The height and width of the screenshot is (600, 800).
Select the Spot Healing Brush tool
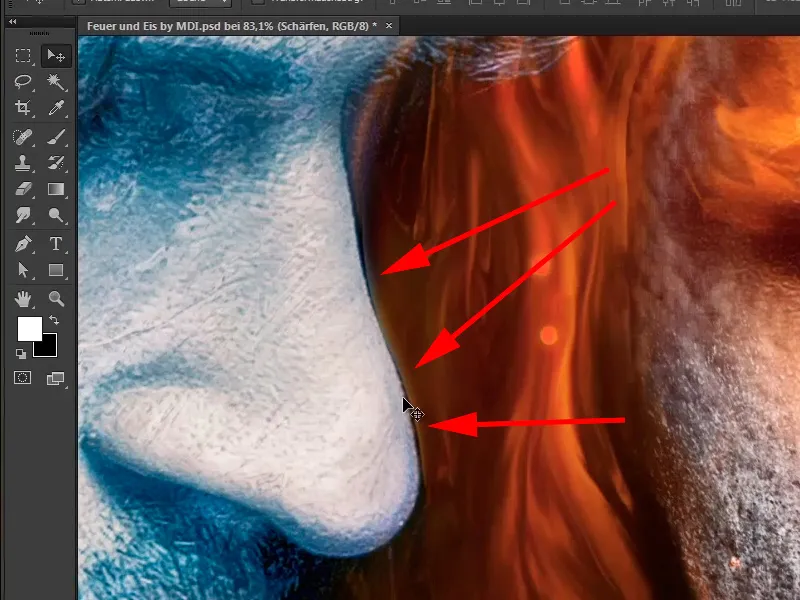23,137
